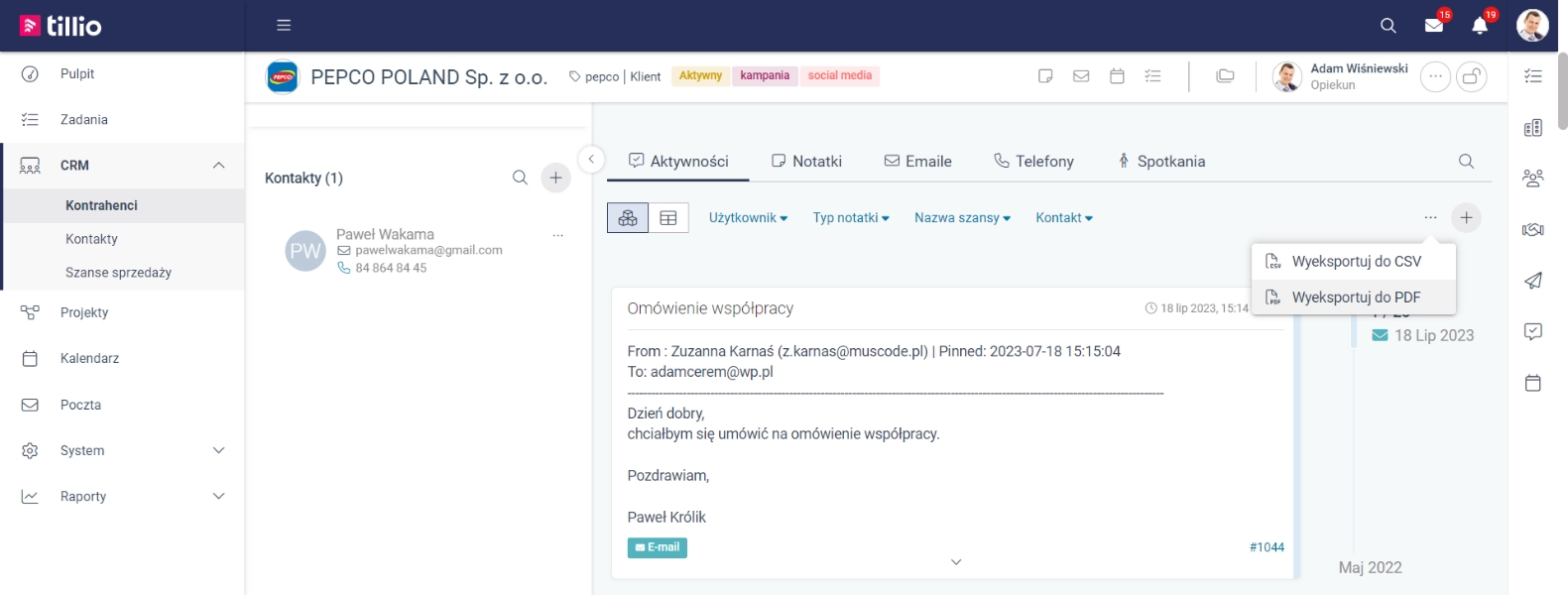
Task: Click the tillio logo
Action: 60,26
